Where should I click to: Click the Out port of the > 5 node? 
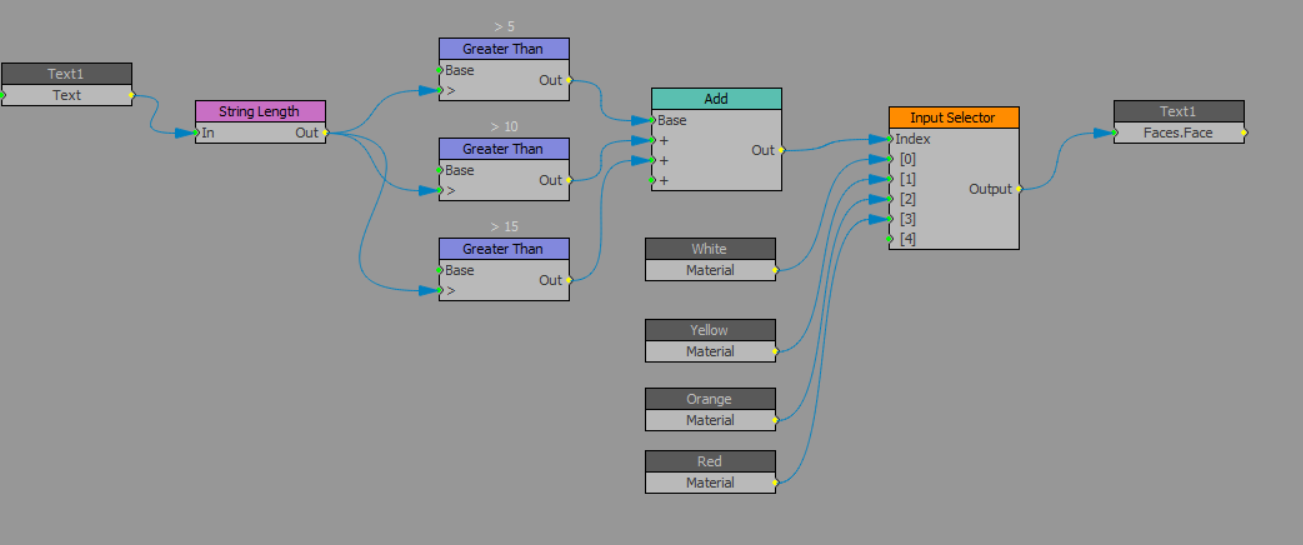pyautogui.click(x=569, y=80)
